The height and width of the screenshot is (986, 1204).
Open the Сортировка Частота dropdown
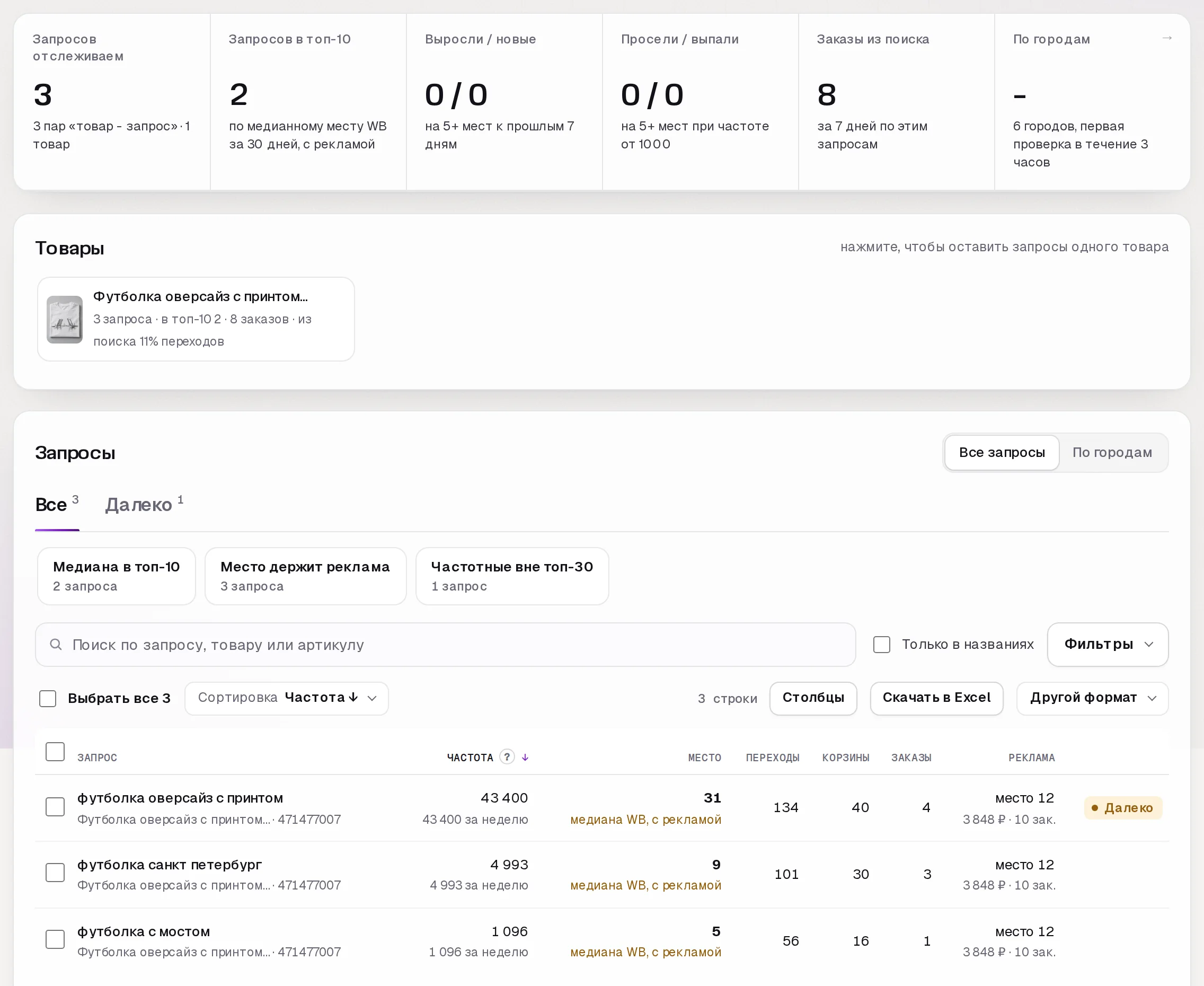(x=287, y=698)
